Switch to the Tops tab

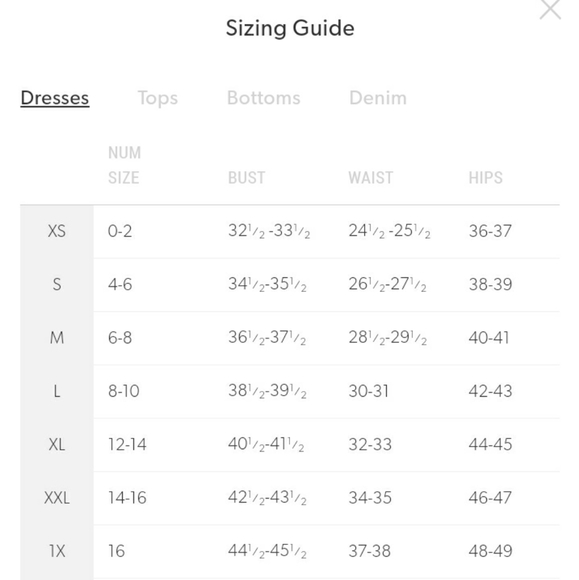[158, 98]
